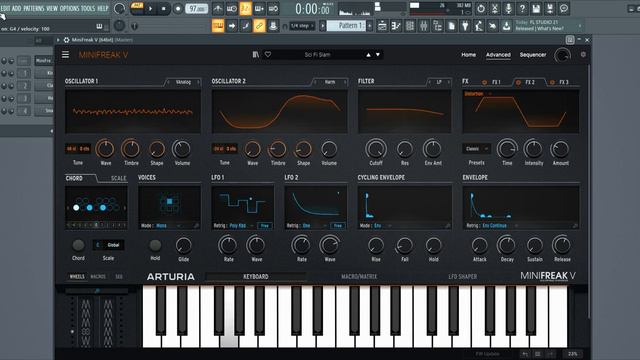Open Envelope Retrig Env Continue dropdown
The width and height of the screenshot is (640, 360).
tap(500, 226)
